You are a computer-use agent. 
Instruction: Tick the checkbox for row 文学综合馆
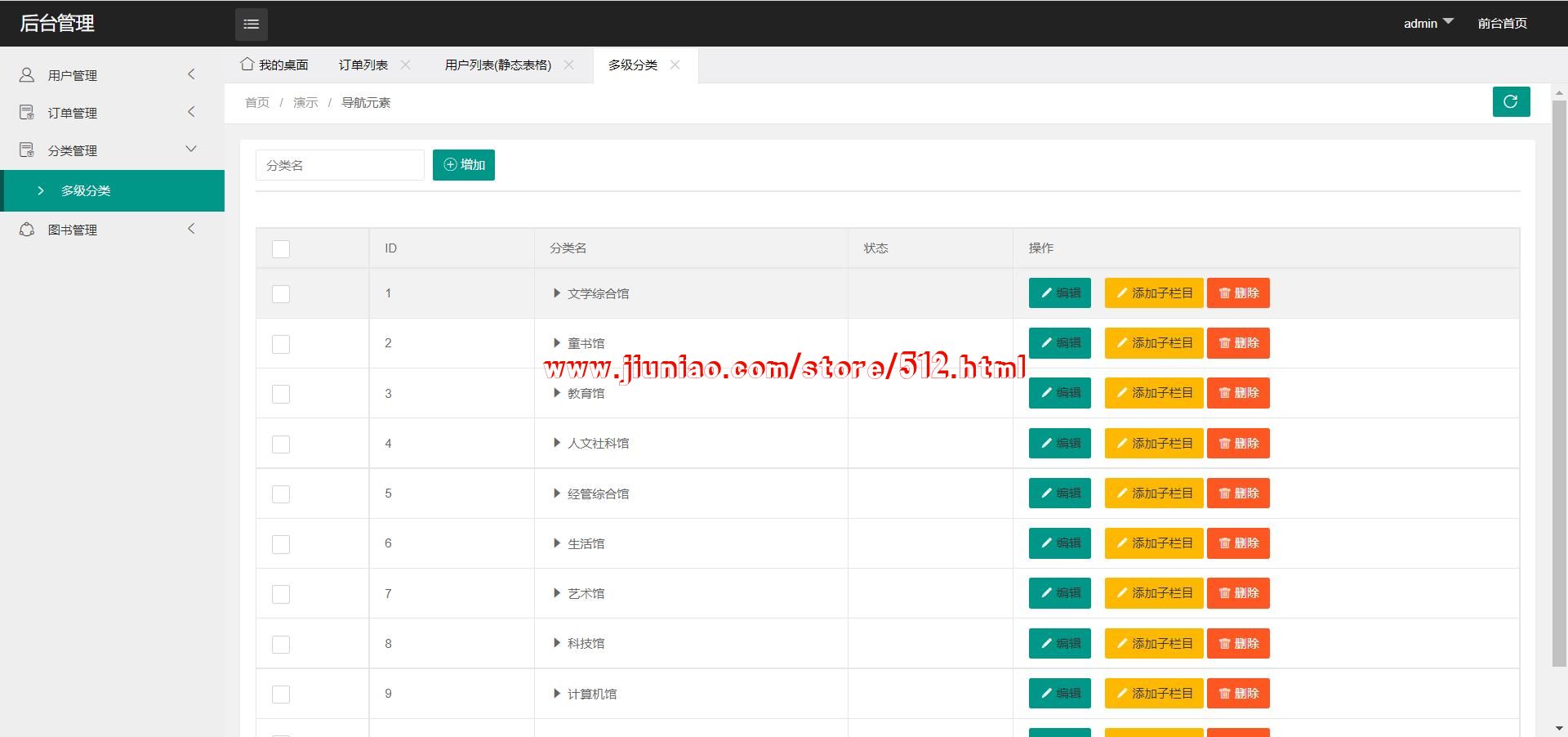(281, 293)
